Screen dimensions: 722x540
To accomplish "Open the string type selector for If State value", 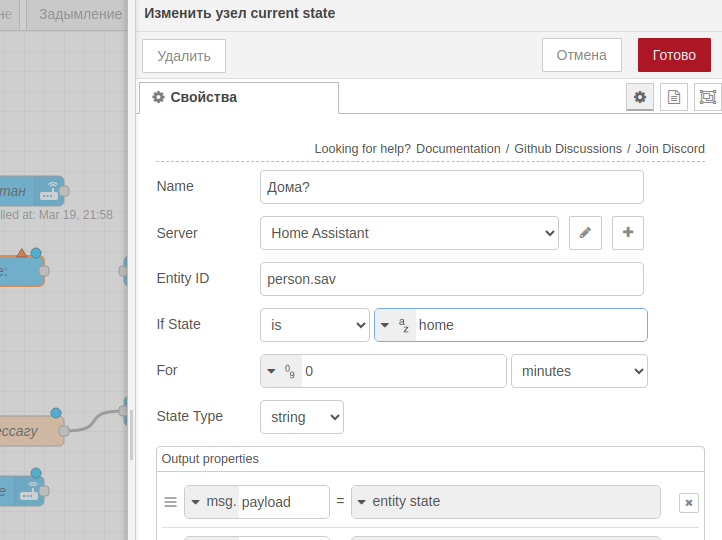I will (395, 325).
